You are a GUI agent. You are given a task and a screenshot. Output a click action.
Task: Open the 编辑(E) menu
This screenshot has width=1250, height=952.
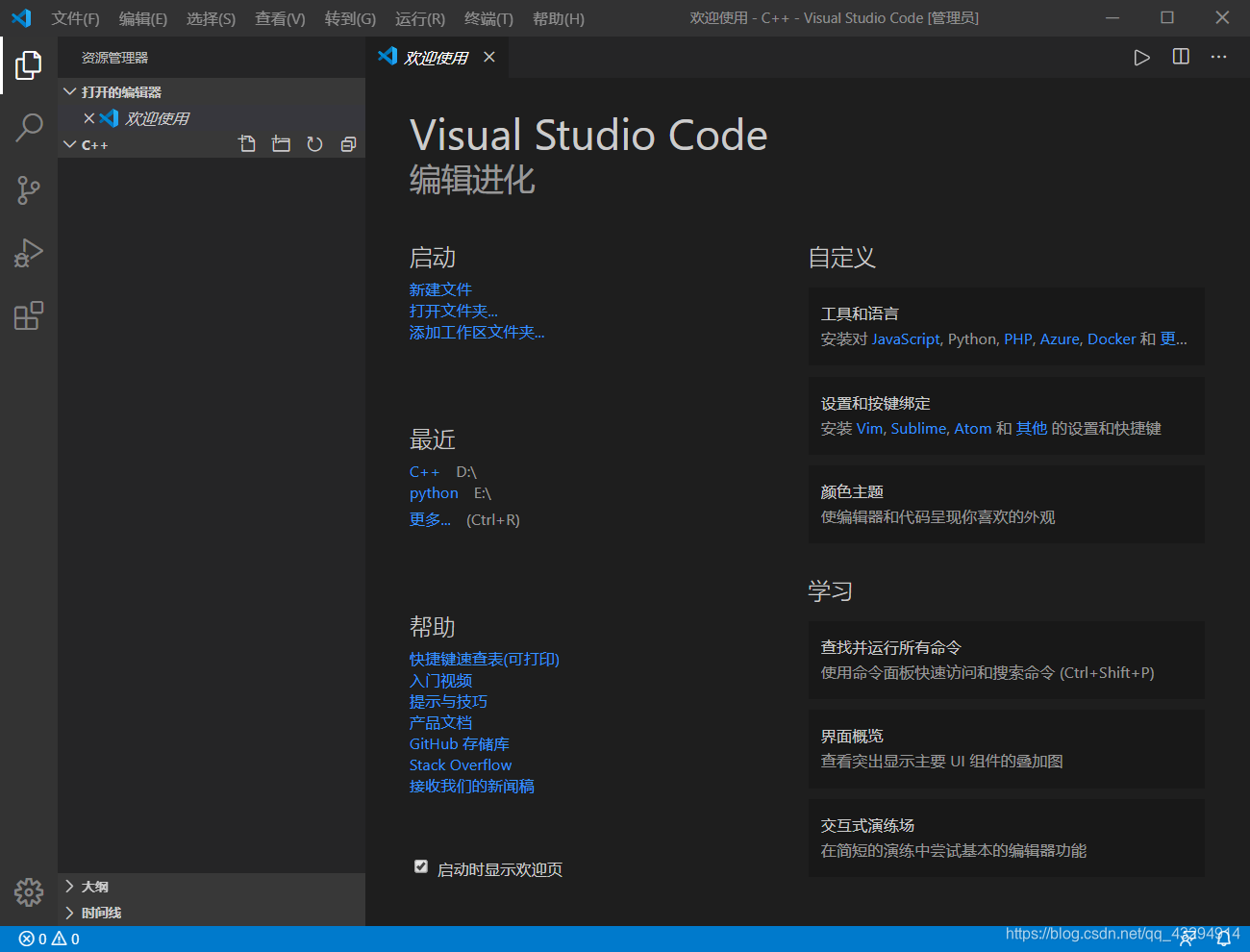(x=143, y=19)
